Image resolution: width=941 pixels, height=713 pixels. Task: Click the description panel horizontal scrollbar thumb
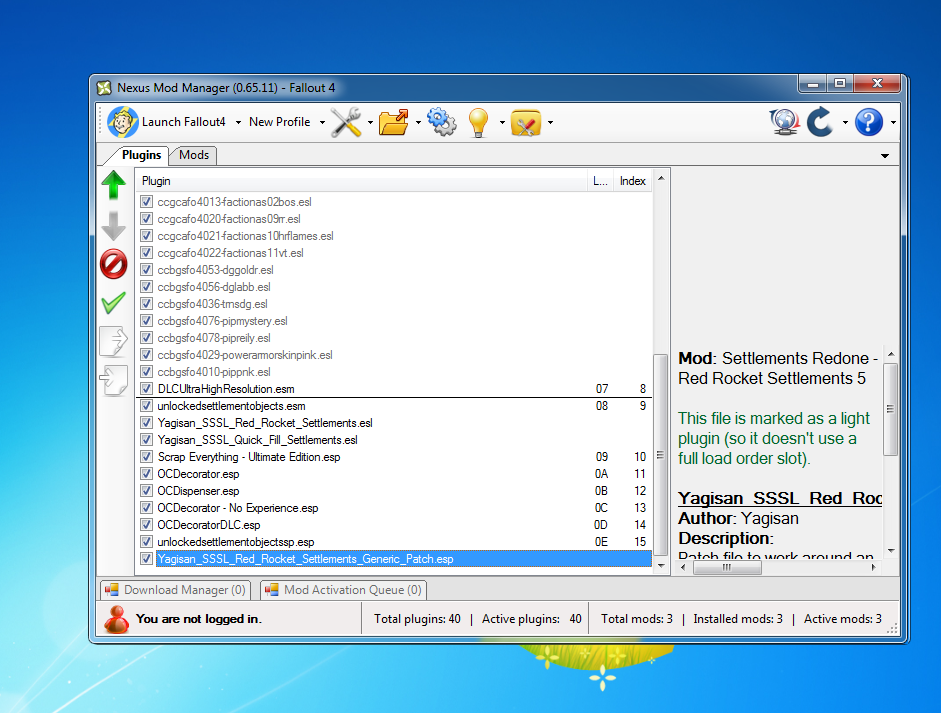(727, 567)
